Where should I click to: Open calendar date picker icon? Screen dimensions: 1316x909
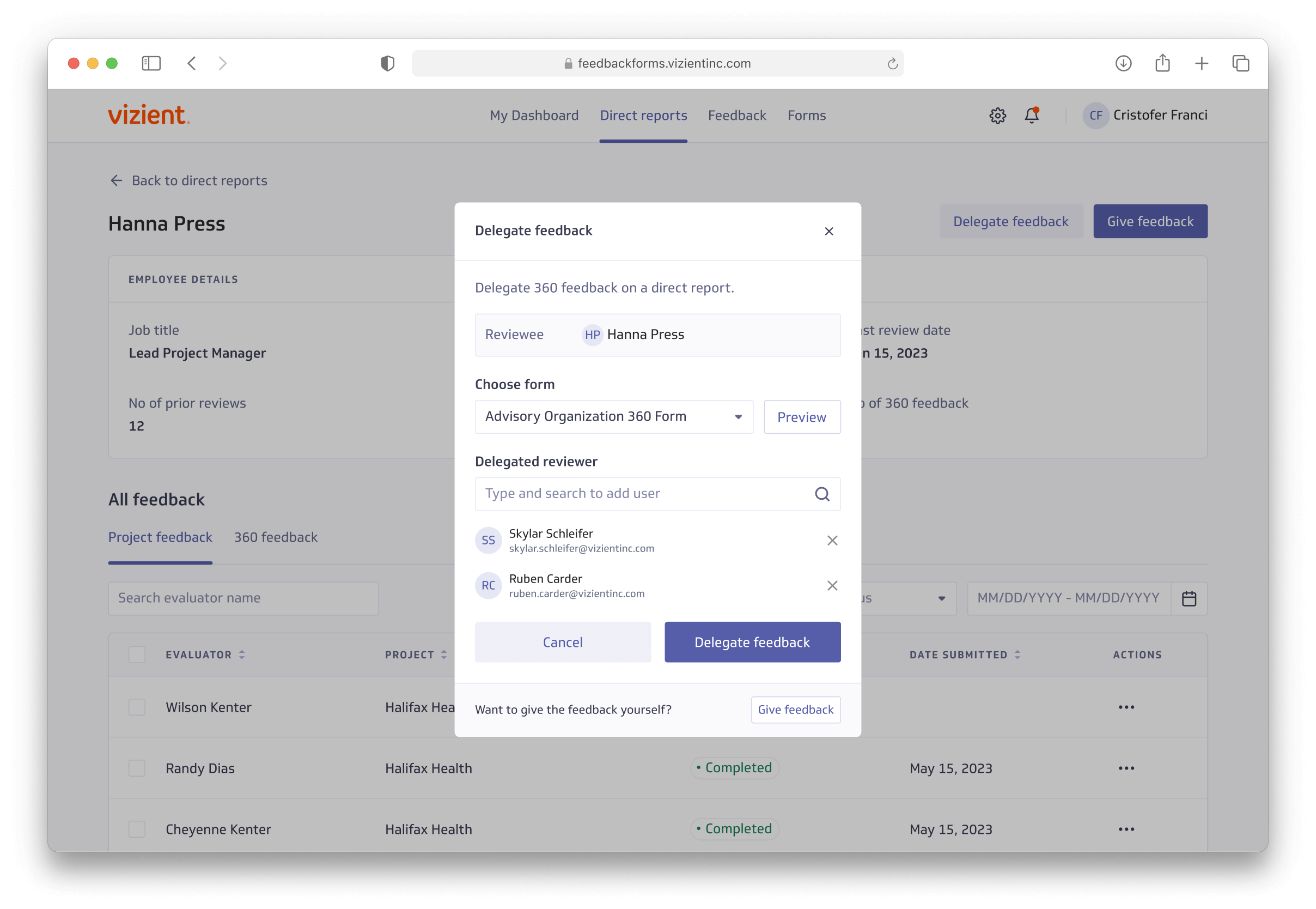(x=1189, y=598)
